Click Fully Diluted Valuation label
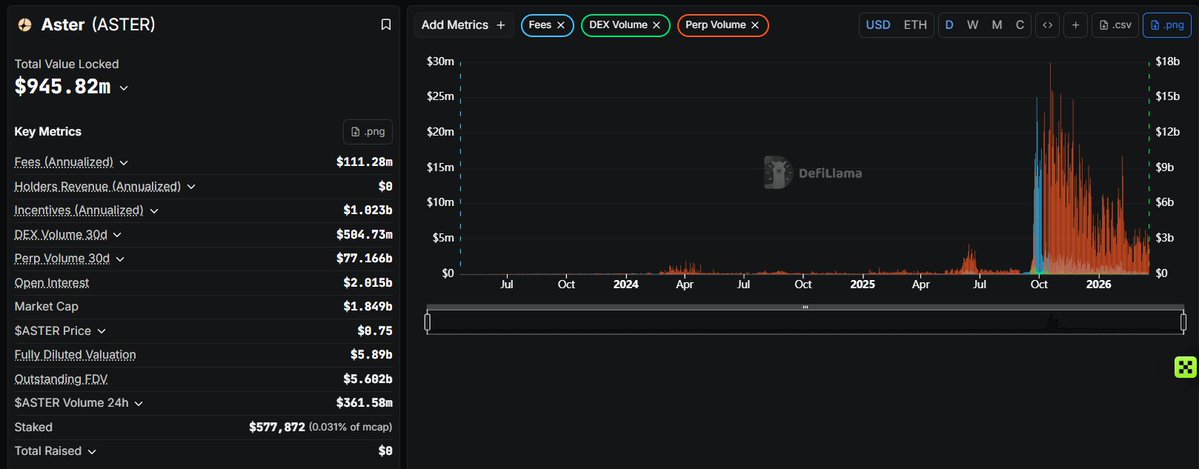This screenshot has height=469, width=1199. [76, 355]
